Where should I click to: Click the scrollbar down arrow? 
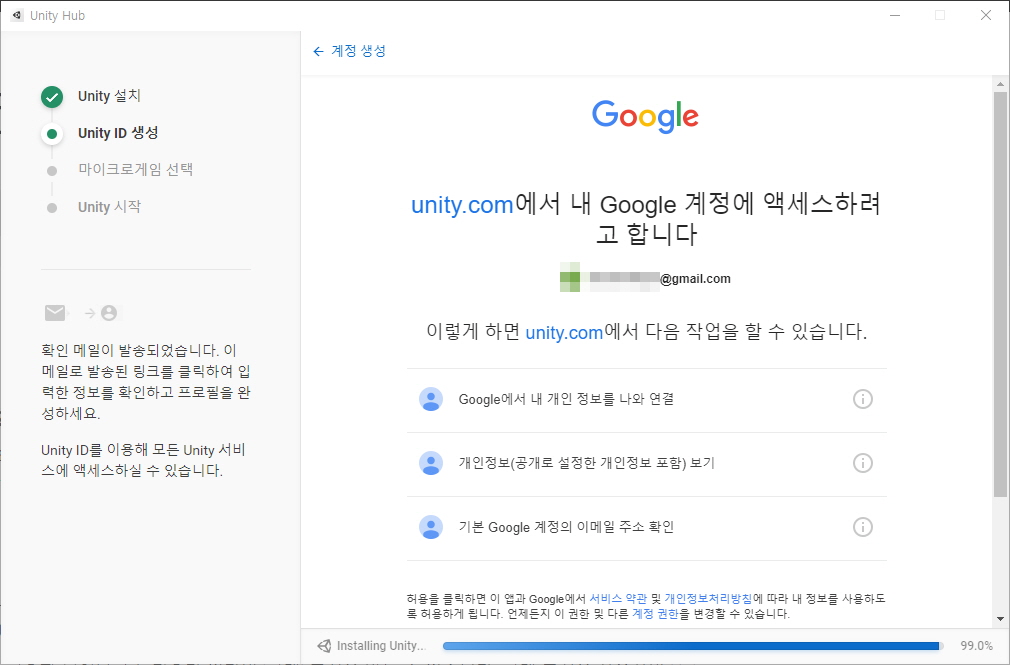[x=1000, y=619]
